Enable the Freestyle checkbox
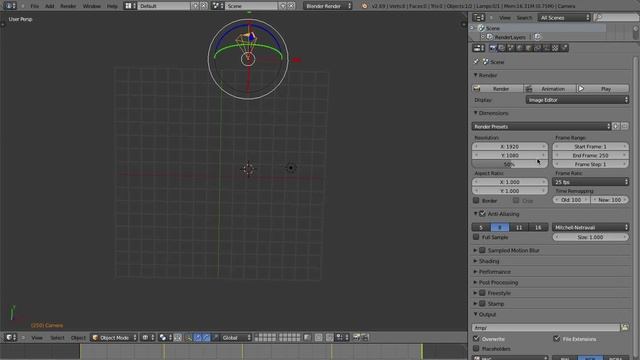 pyautogui.click(x=482, y=293)
